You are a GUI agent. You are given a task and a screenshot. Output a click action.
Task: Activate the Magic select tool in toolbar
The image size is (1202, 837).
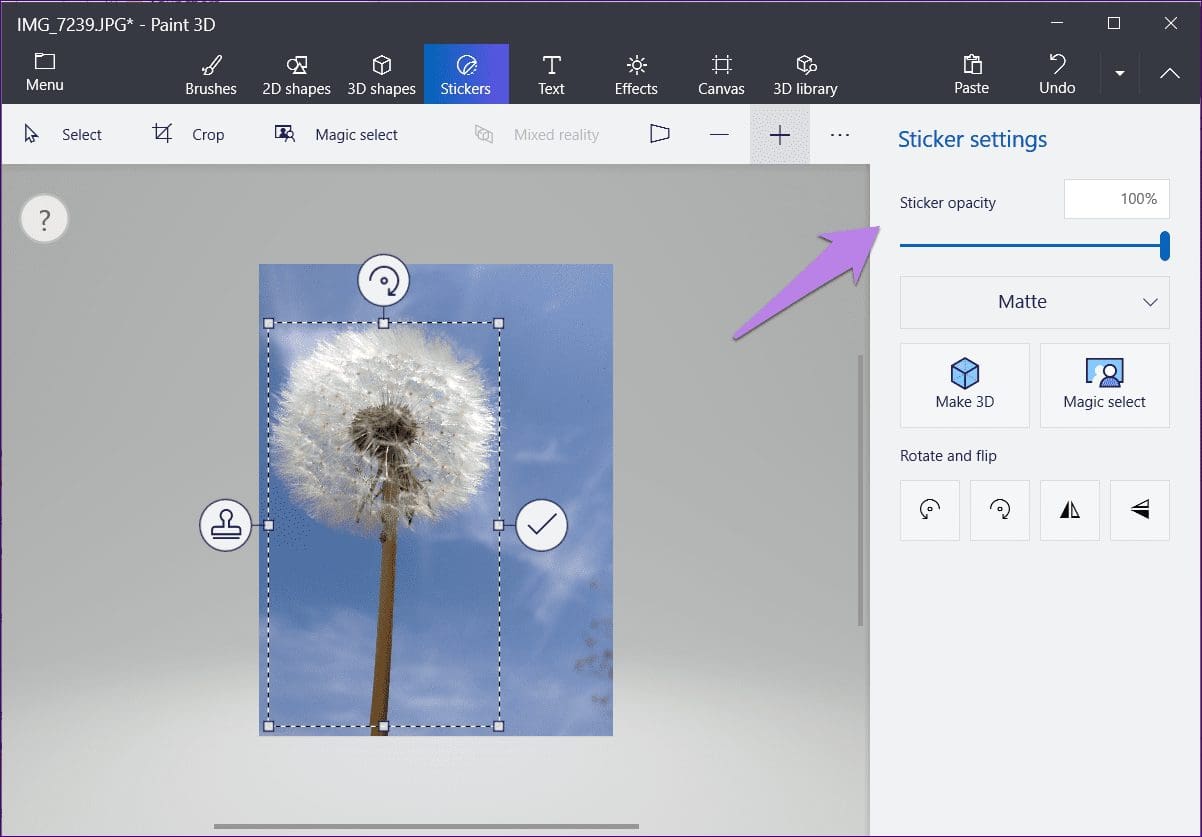pos(336,134)
